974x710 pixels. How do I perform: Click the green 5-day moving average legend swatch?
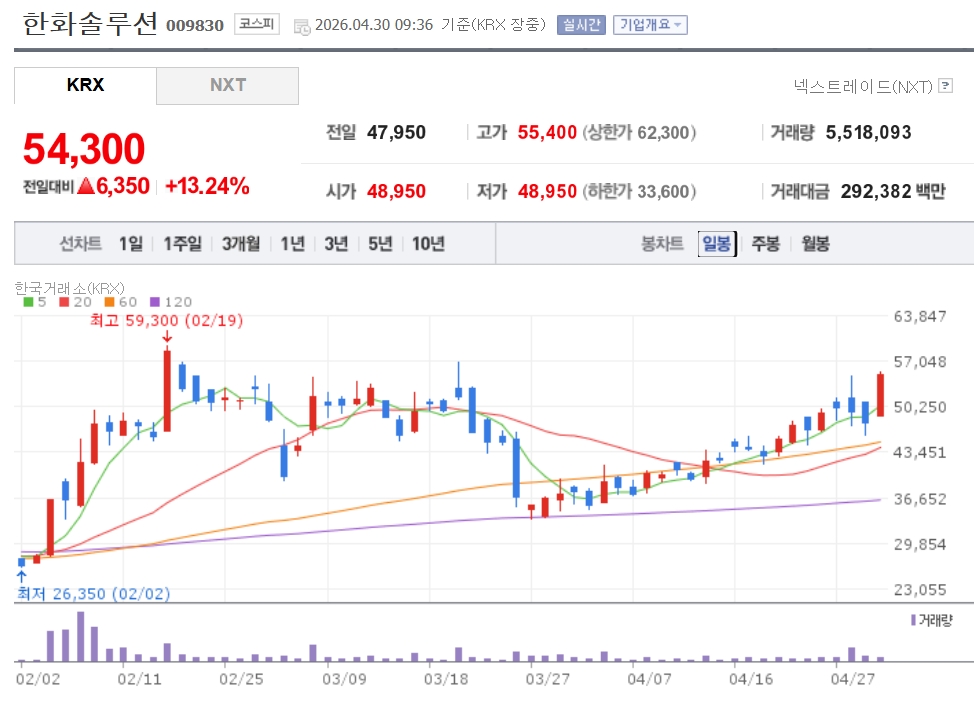28,301
